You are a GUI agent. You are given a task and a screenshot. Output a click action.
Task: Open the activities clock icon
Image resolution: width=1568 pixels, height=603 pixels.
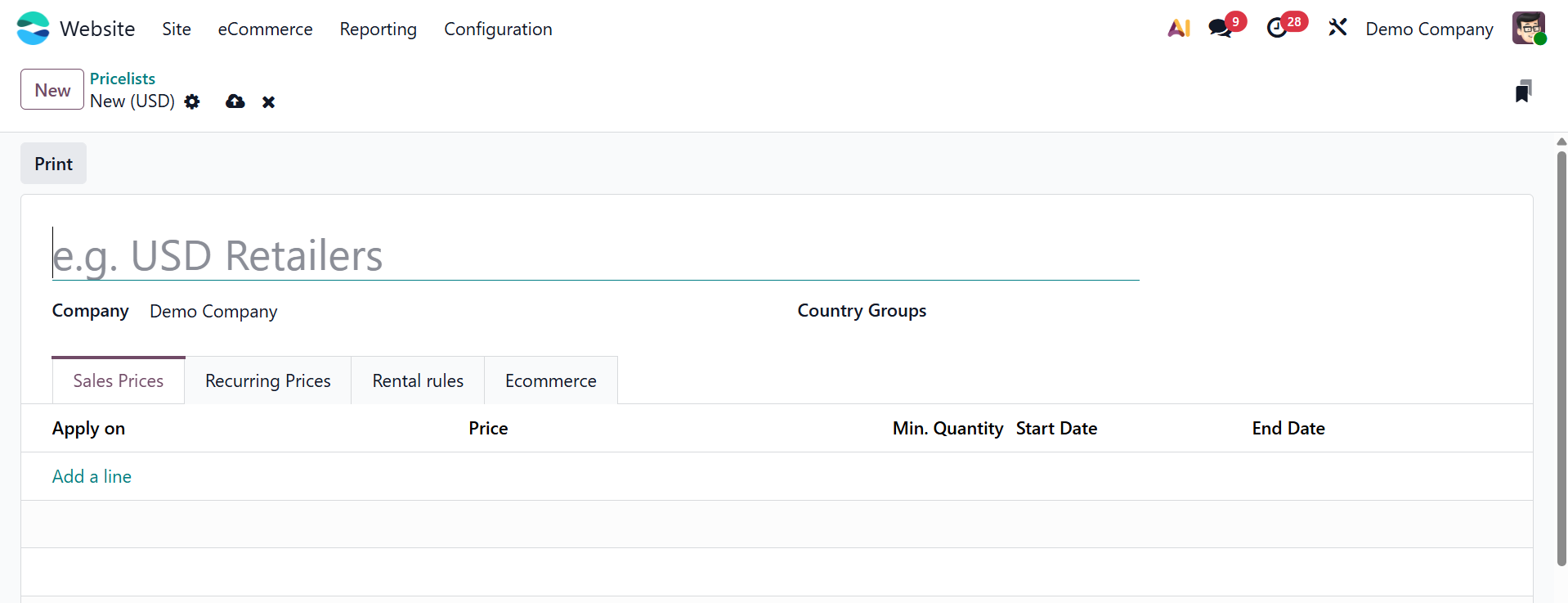pyautogui.click(x=1276, y=29)
